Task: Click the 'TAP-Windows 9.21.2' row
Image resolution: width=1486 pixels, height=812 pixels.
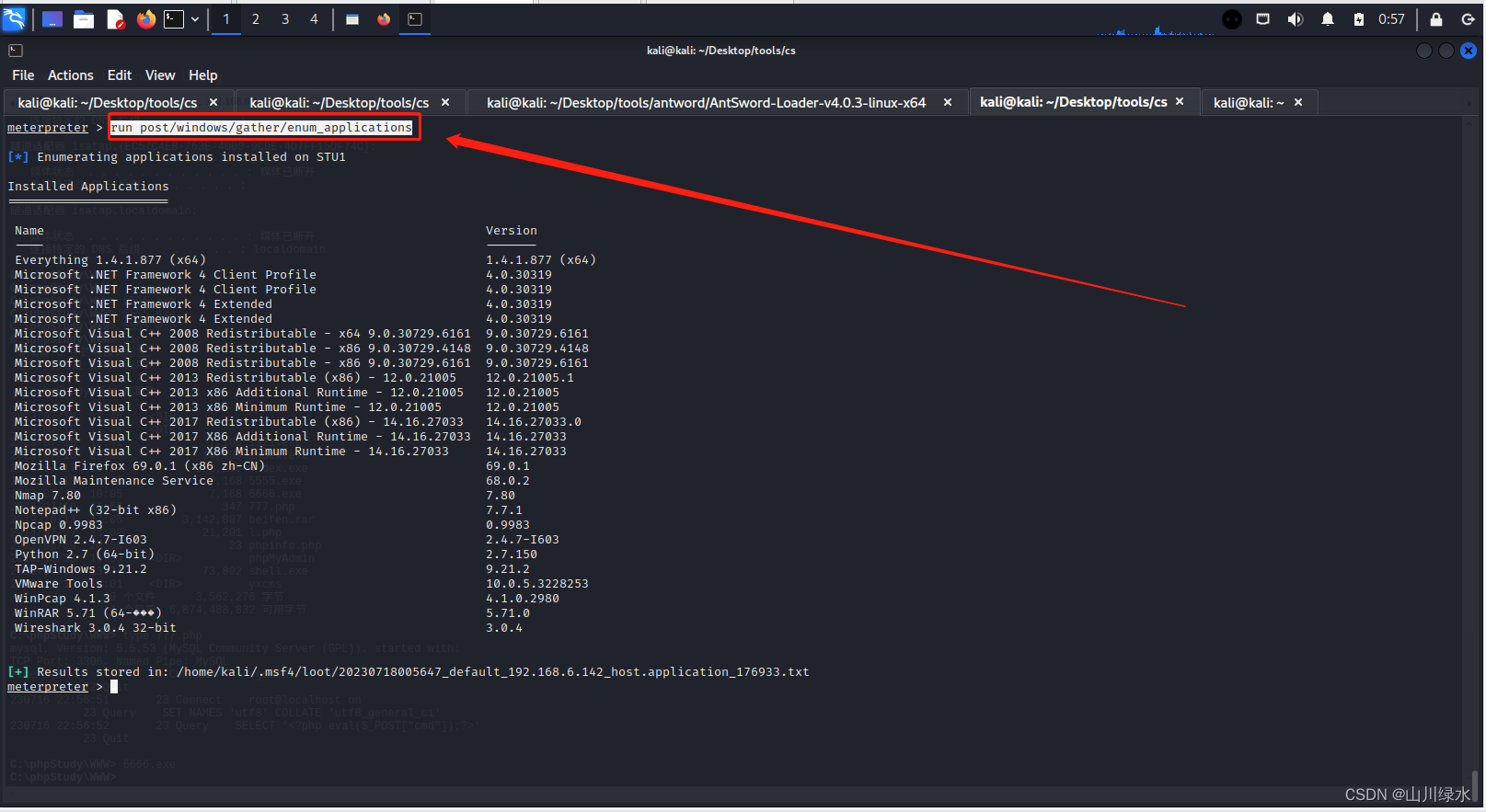Action: tap(272, 569)
